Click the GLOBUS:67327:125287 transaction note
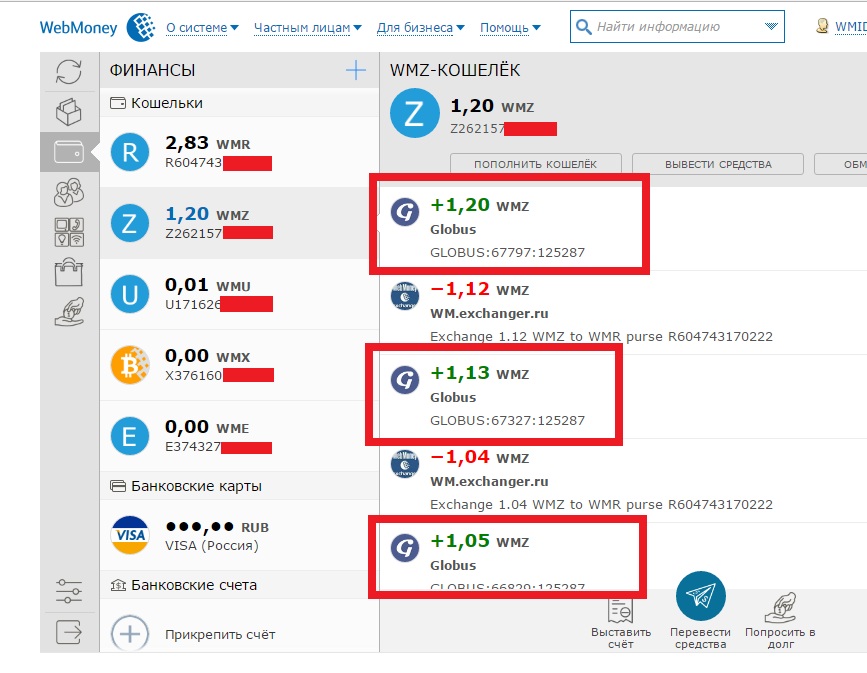 (x=508, y=421)
